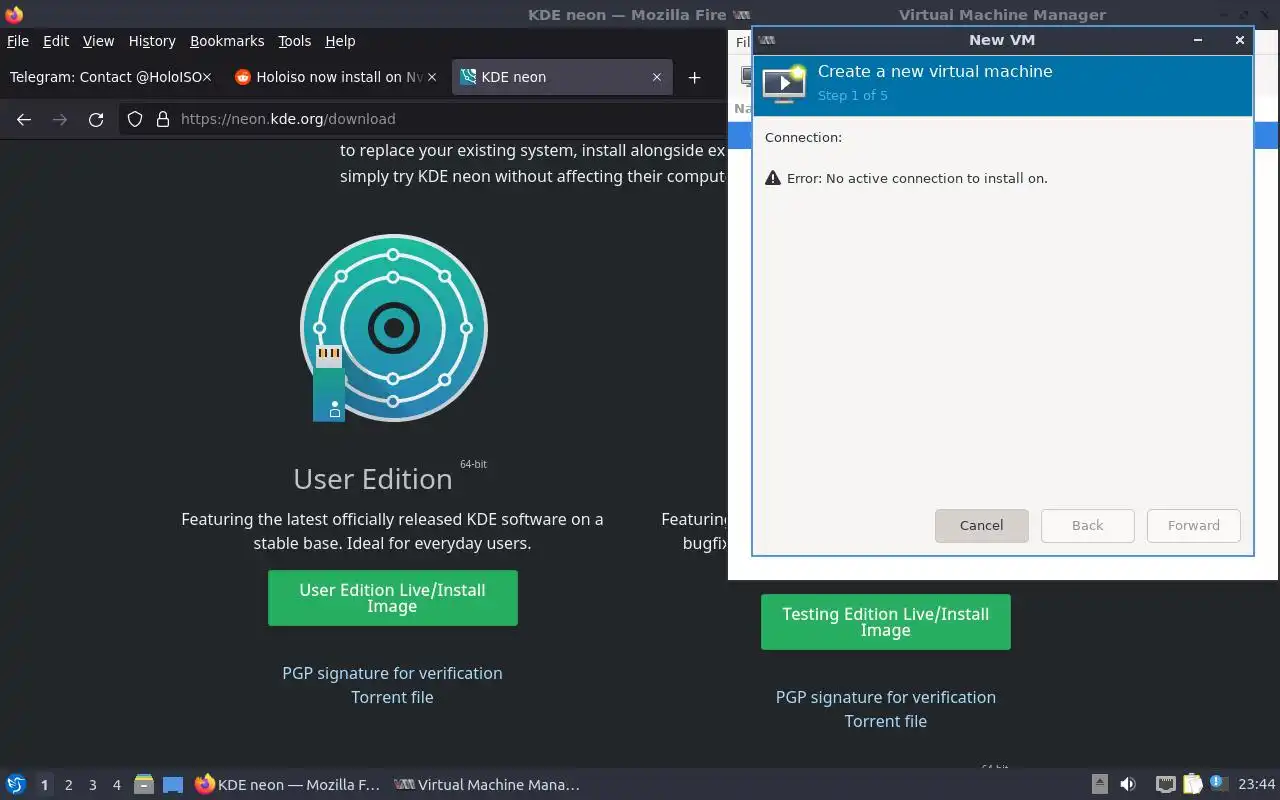Click the KDE neon tab favicon
This screenshot has height=800, width=1280.
point(468,77)
